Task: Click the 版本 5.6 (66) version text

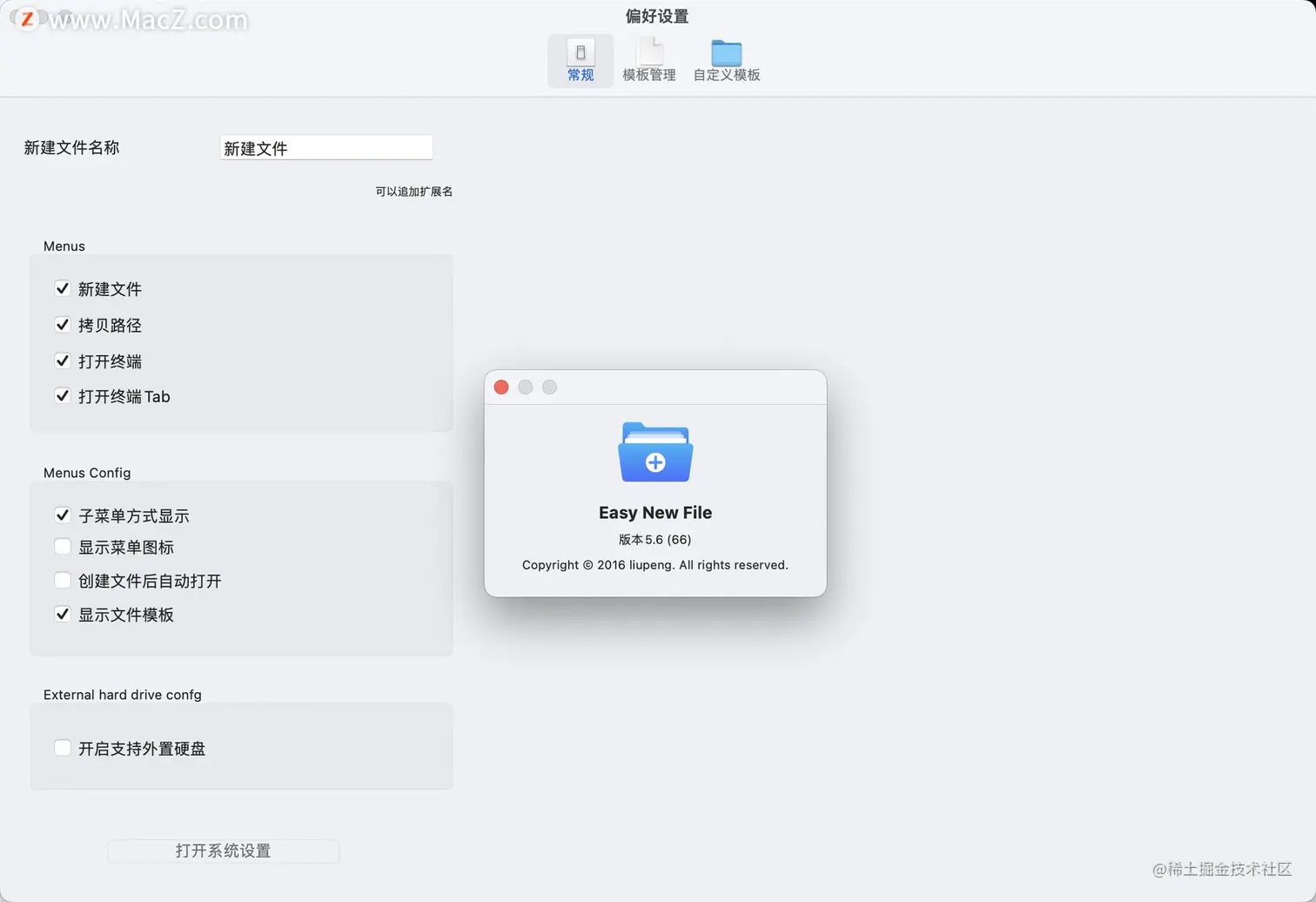Action: tap(655, 540)
